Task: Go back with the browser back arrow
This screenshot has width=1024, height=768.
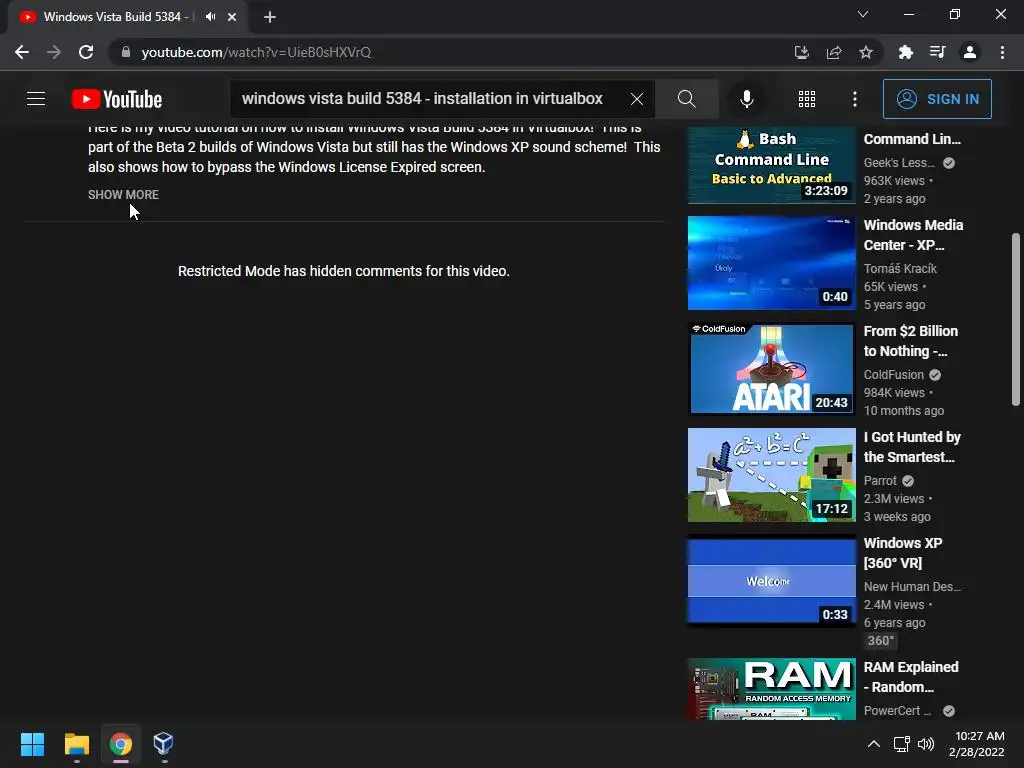Action: [x=22, y=52]
